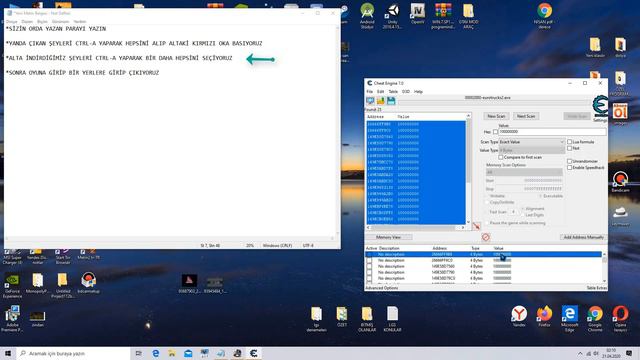640x360 pixels.
Task: Open the WinRAR archive desktop icon
Action: (x=443, y=16)
